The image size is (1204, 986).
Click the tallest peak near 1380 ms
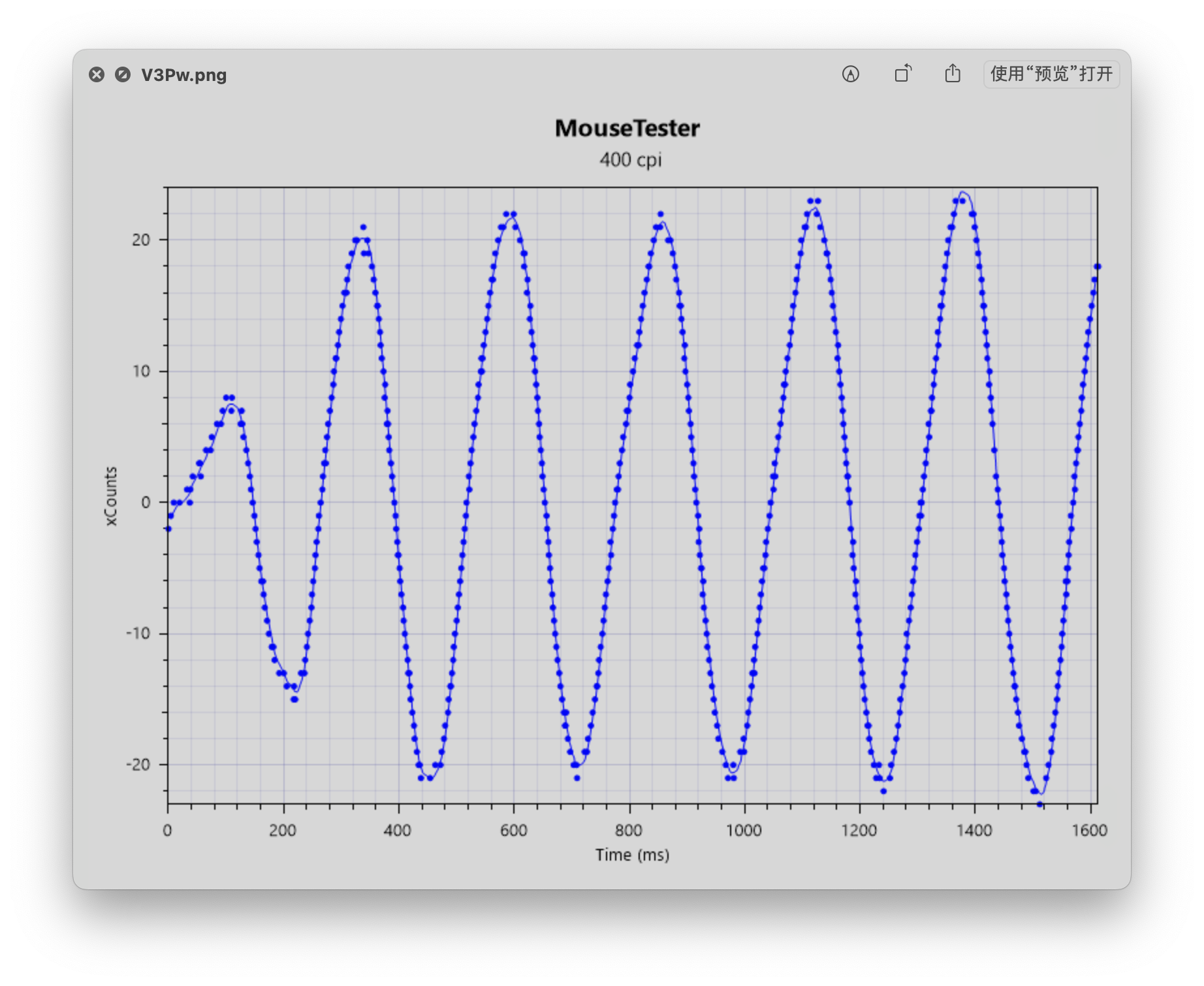[x=960, y=201]
